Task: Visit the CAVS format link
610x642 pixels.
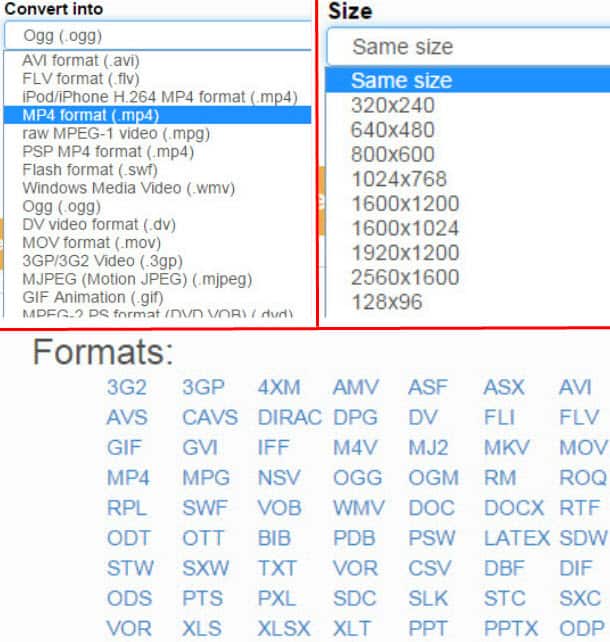Action: point(210,418)
